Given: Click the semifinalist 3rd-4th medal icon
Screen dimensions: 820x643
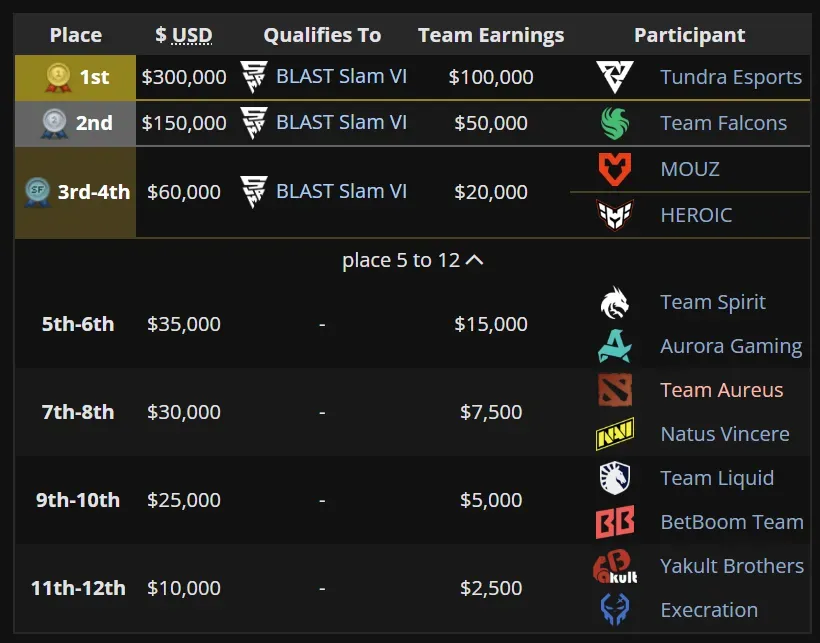Looking at the screenshot, I should (x=38, y=192).
